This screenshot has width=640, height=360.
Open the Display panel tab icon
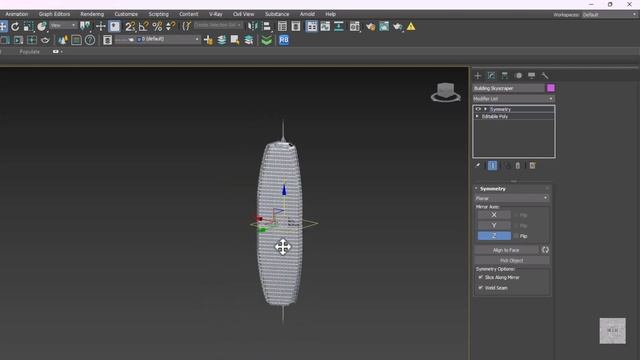point(531,76)
